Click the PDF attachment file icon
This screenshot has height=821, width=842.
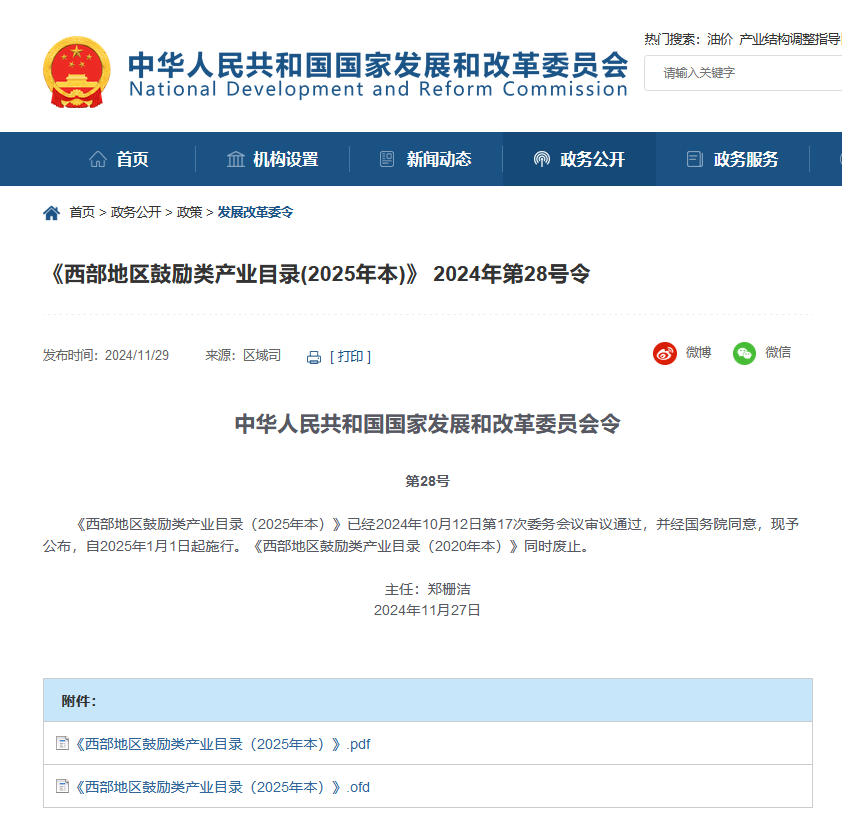click(x=62, y=743)
